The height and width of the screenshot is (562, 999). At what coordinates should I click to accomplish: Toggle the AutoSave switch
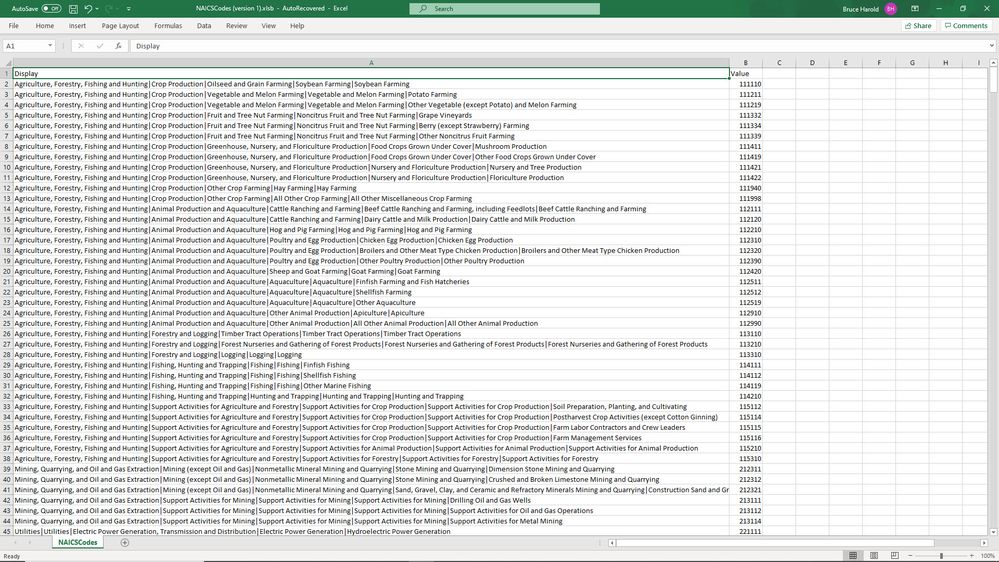click(x=51, y=9)
